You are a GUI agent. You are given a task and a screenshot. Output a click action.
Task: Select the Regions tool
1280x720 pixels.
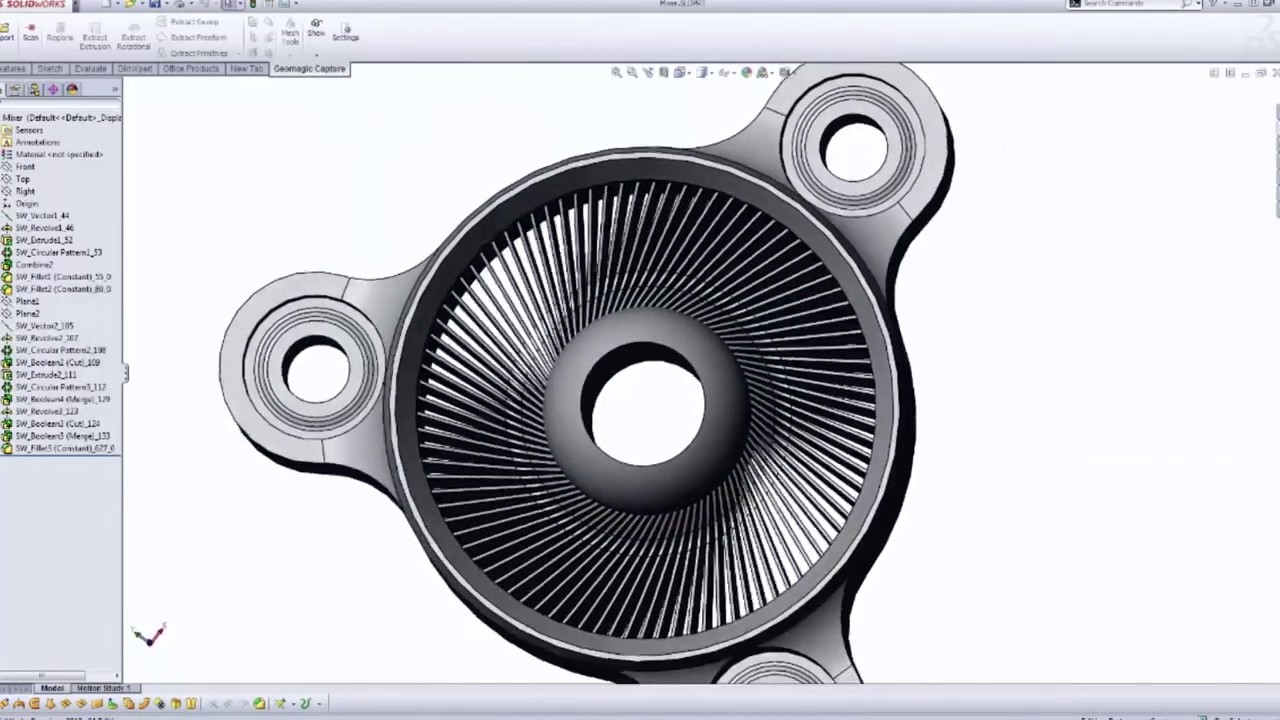click(60, 32)
